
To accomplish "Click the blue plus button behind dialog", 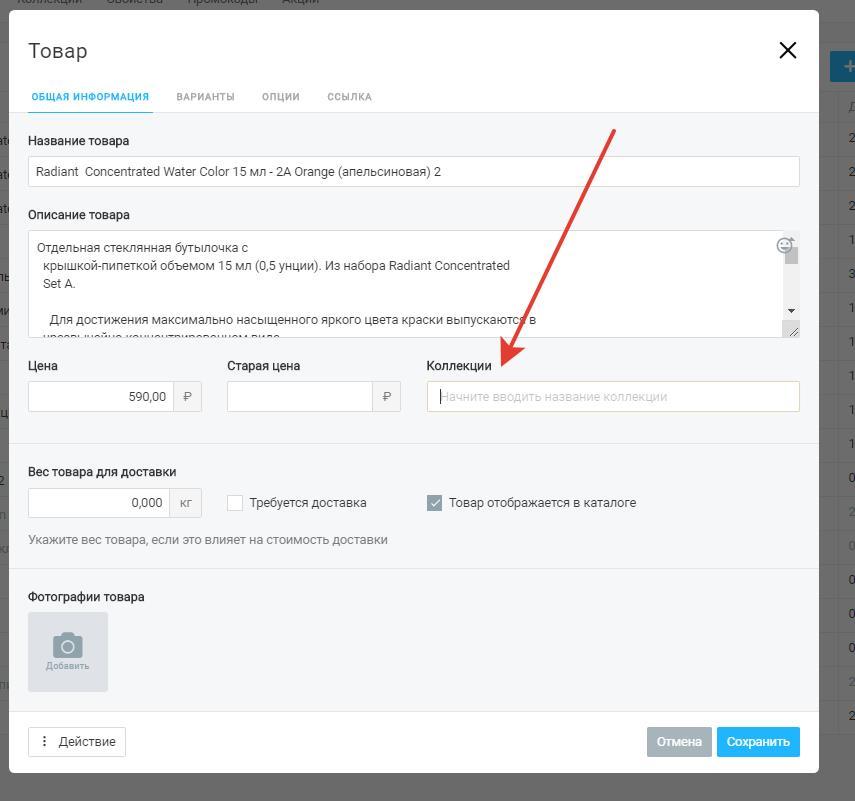I will click(844, 67).
